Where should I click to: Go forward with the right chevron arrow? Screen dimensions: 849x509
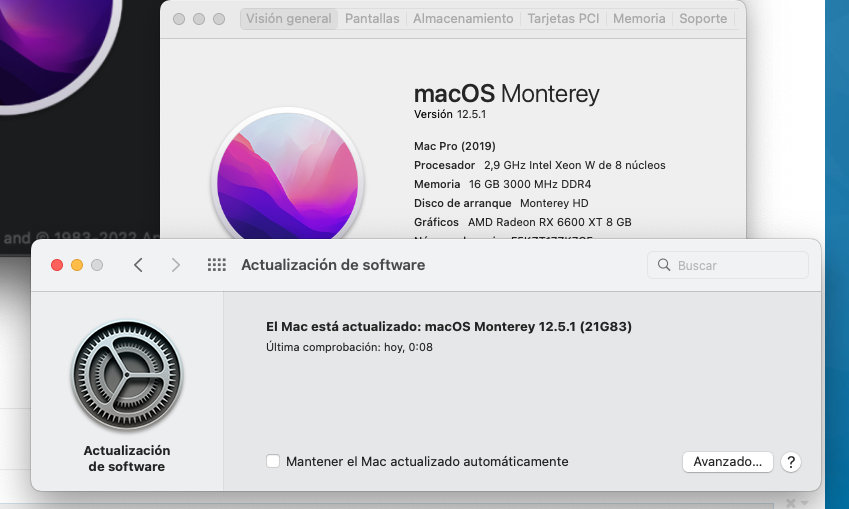[x=175, y=265]
